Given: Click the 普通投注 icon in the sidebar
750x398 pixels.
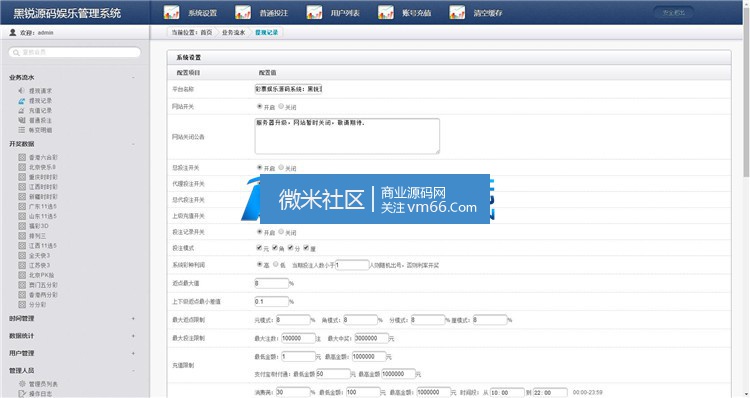Looking at the screenshot, I should point(22,120).
